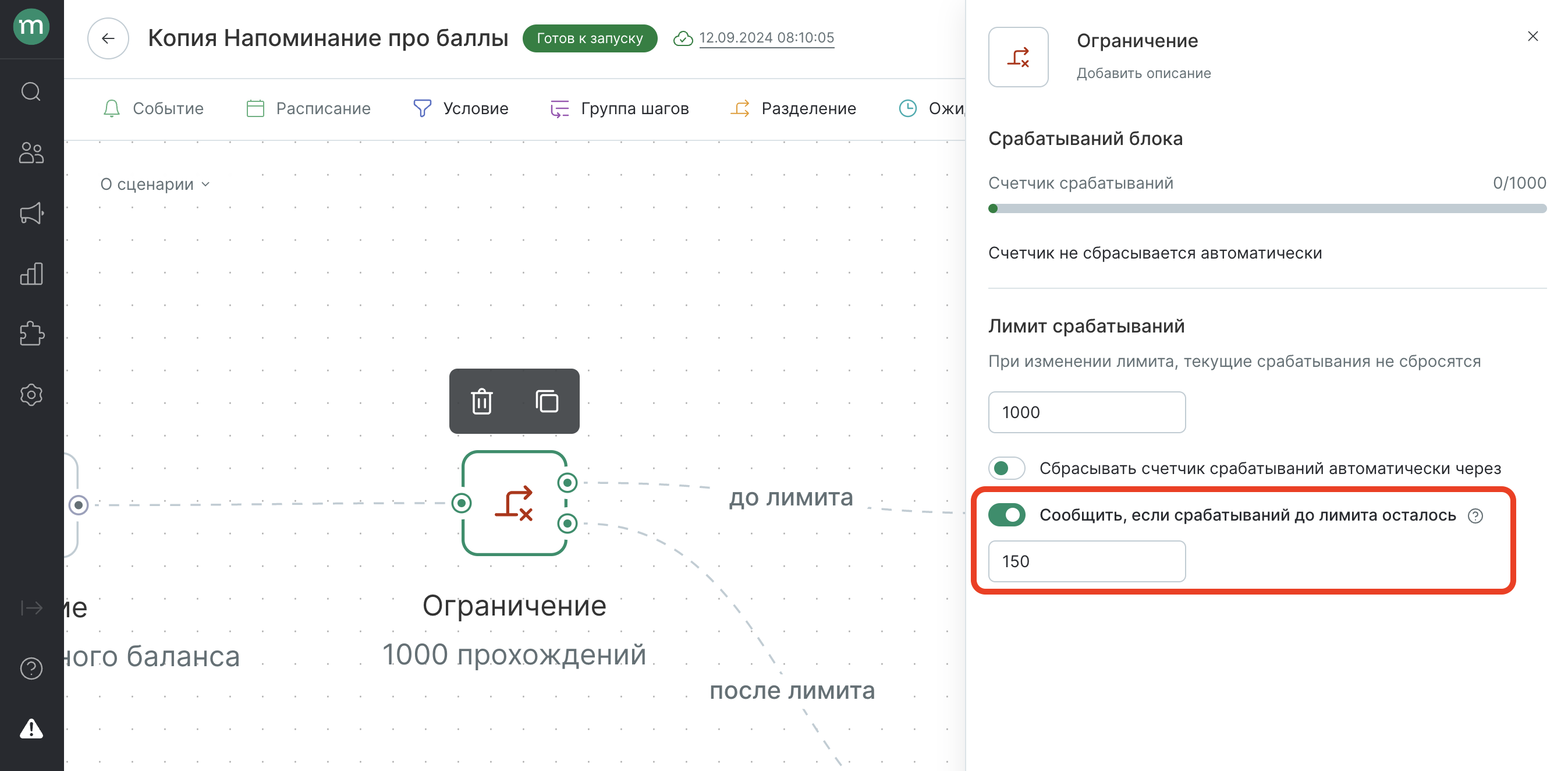Viewport: 1568px width, 771px height.
Task: Click the до лимита output connector
Action: (x=567, y=483)
